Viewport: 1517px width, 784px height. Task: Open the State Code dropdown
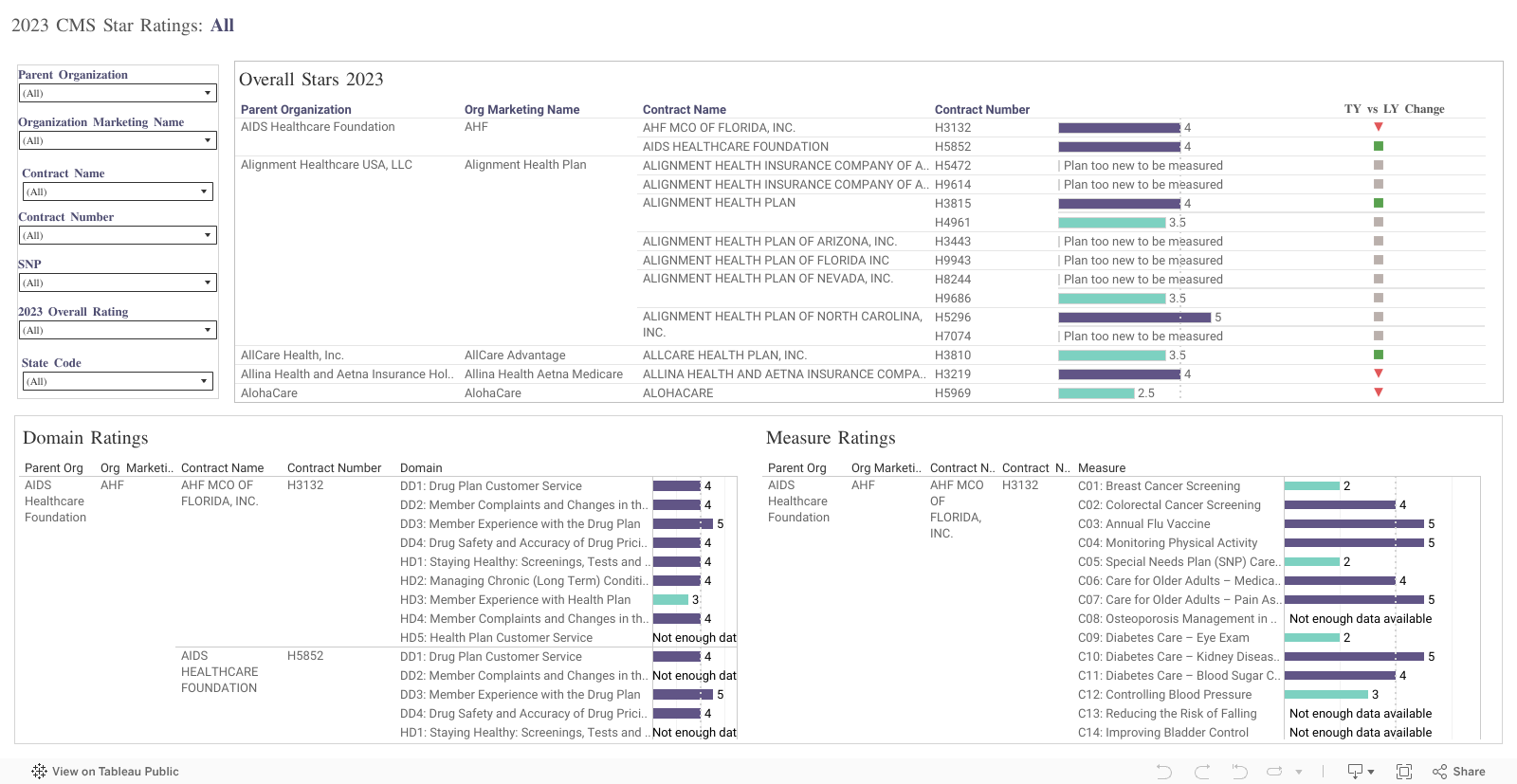click(x=118, y=381)
